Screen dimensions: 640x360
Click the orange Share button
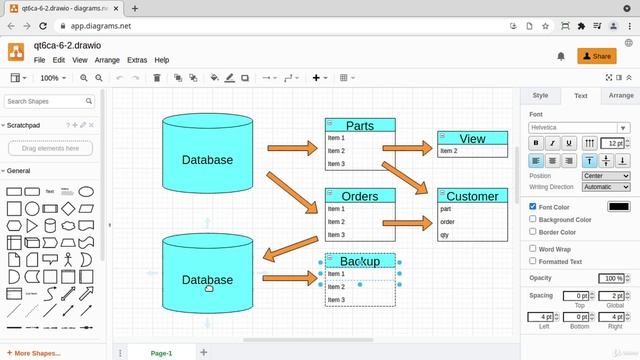tap(597, 56)
